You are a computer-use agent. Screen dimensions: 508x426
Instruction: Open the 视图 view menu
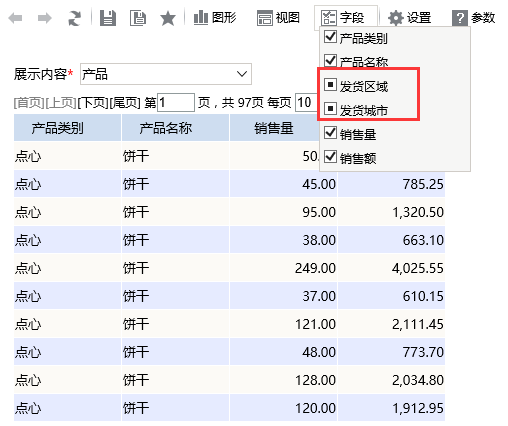point(278,18)
